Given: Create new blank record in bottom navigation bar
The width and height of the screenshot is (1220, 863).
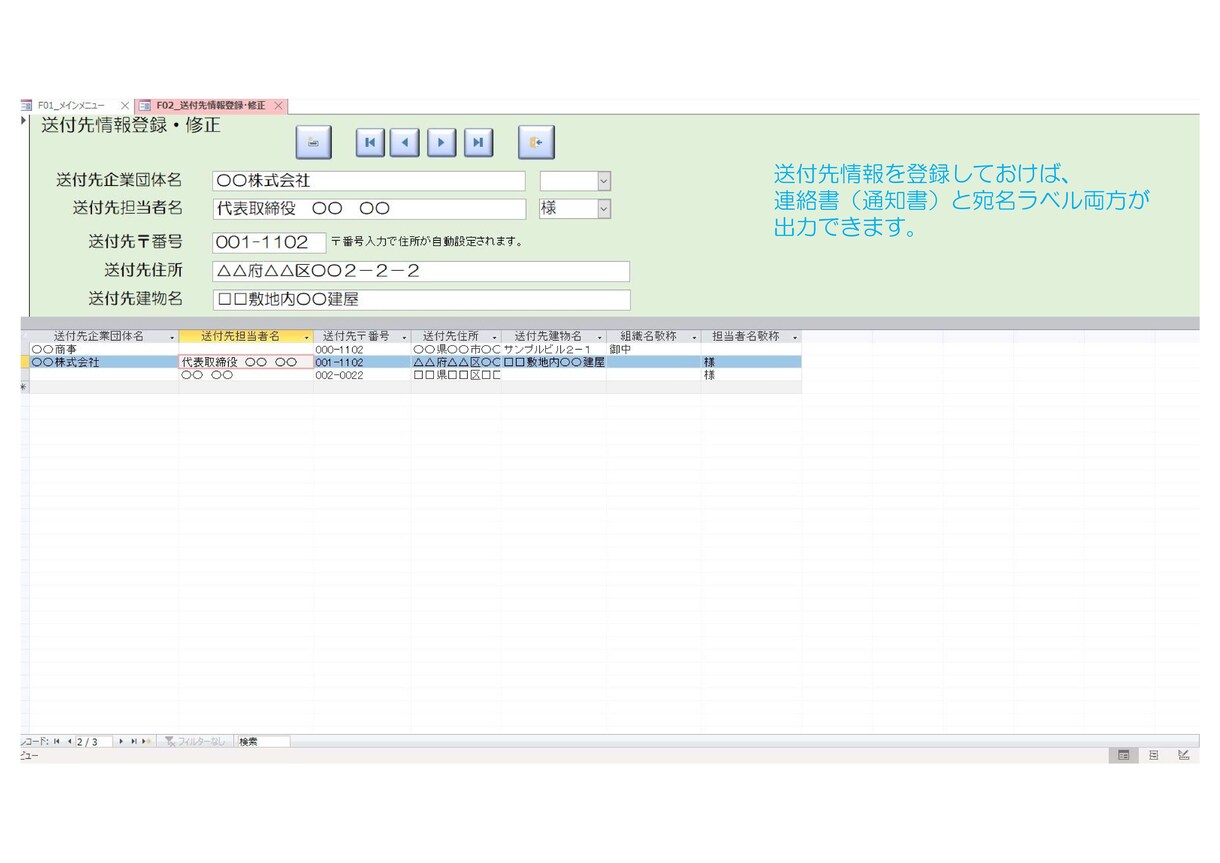Looking at the screenshot, I should click(x=146, y=741).
